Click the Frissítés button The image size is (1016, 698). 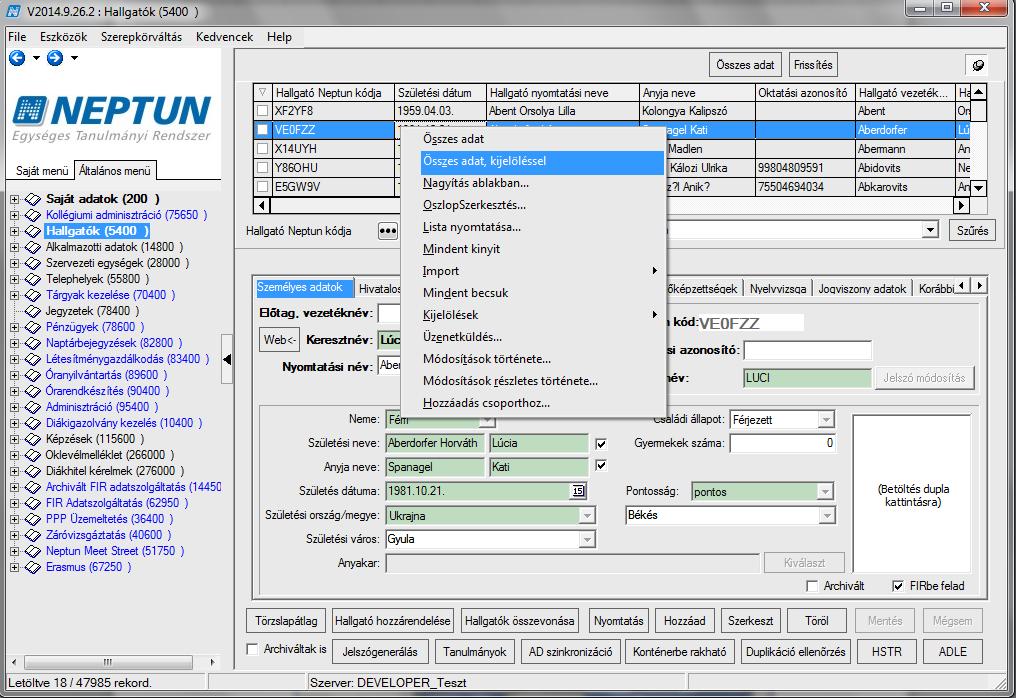pyautogui.click(x=813, y=65)
